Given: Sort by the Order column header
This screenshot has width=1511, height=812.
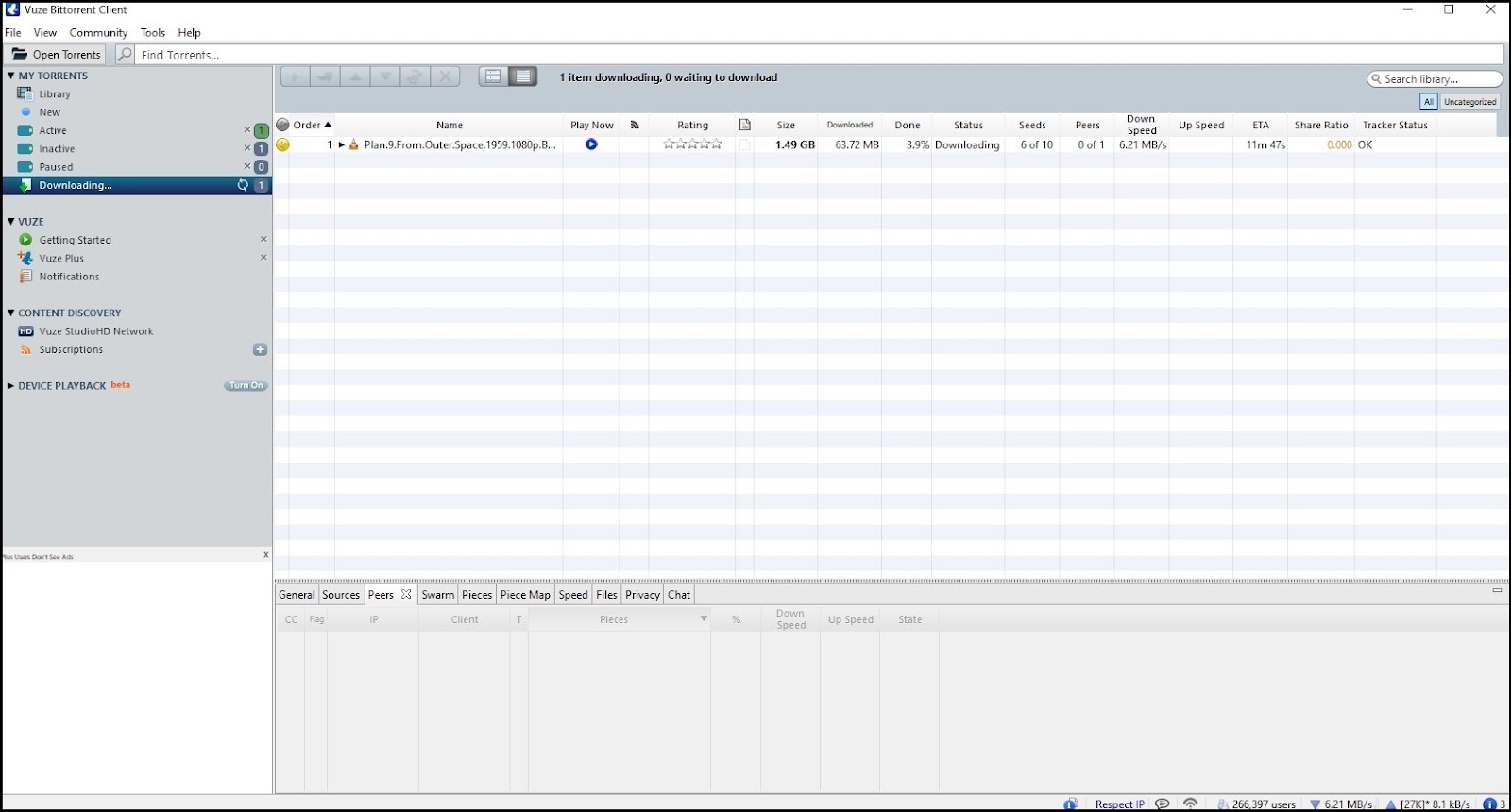Looking at the screenshot, I should coord(312,125).
